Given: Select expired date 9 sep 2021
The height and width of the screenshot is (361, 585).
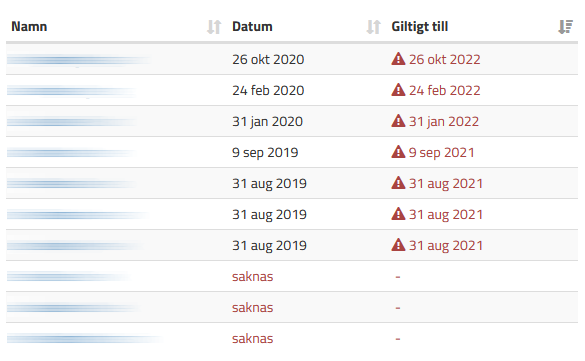Looking at the screenshot, I should (441, 153).
